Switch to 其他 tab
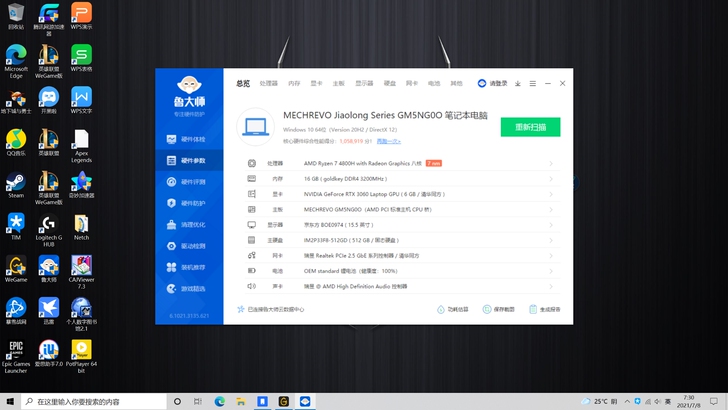728x410 pixels. (x=456, y=84)
